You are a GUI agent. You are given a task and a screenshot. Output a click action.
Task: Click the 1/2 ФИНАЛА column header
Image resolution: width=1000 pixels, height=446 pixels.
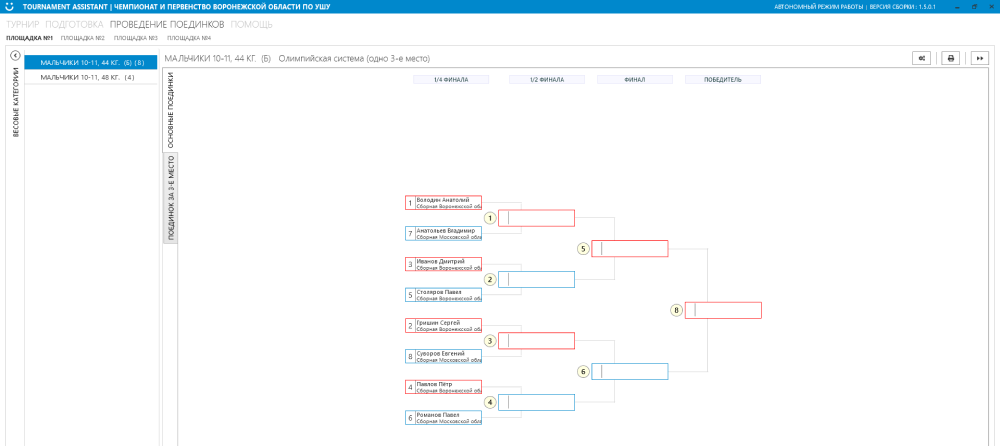click(546, 80)
